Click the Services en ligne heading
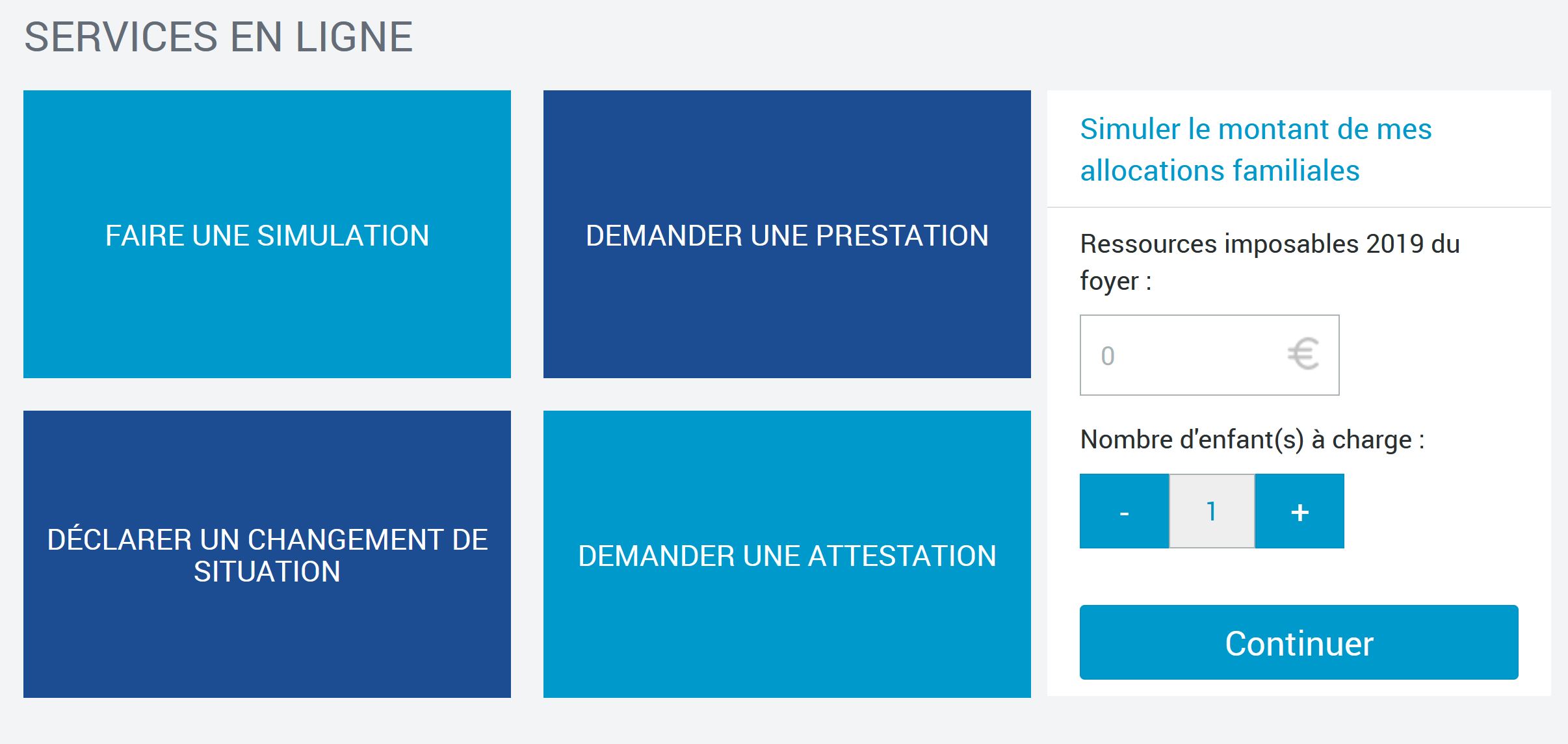 pos(218,37)
